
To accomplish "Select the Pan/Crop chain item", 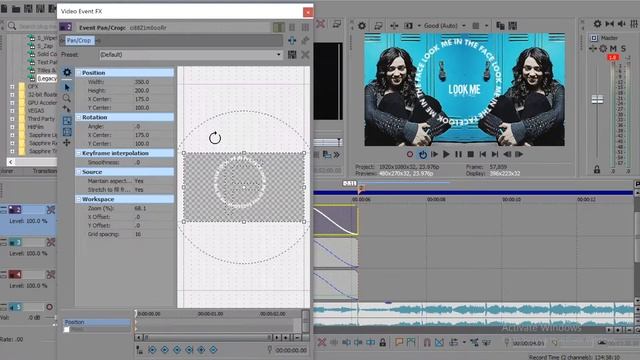I will (79, 40).
